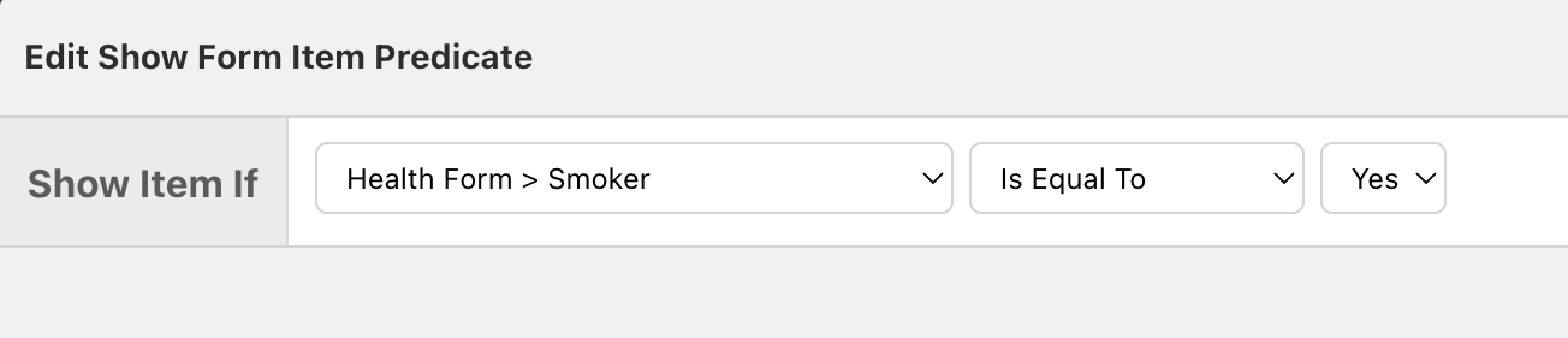
Task: Change the field from Health Form > Smoker
Action: (x=633, y=179)
